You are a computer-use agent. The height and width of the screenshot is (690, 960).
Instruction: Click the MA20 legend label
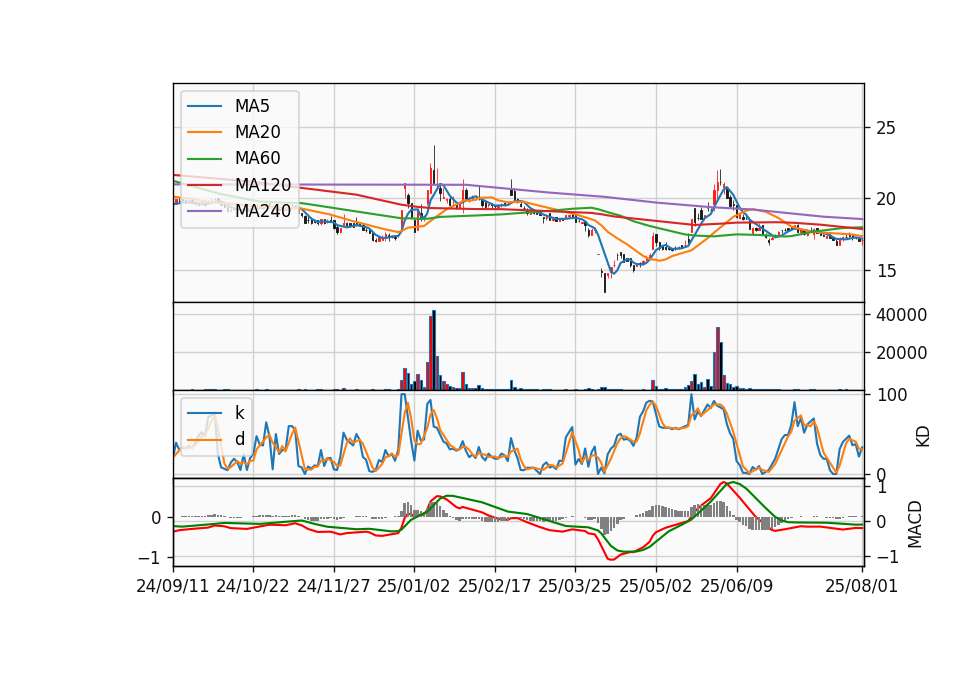pos(257,132)
